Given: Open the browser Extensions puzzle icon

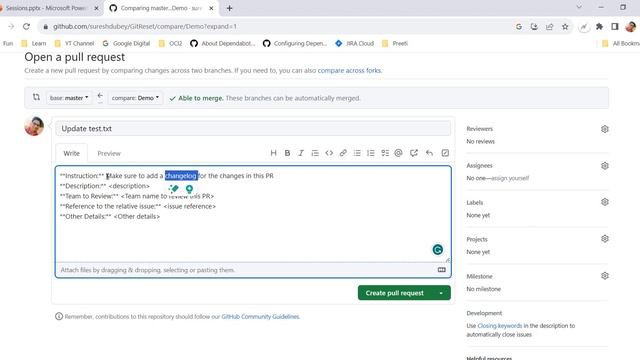Looking at the screenshot, I should (599, 27).
